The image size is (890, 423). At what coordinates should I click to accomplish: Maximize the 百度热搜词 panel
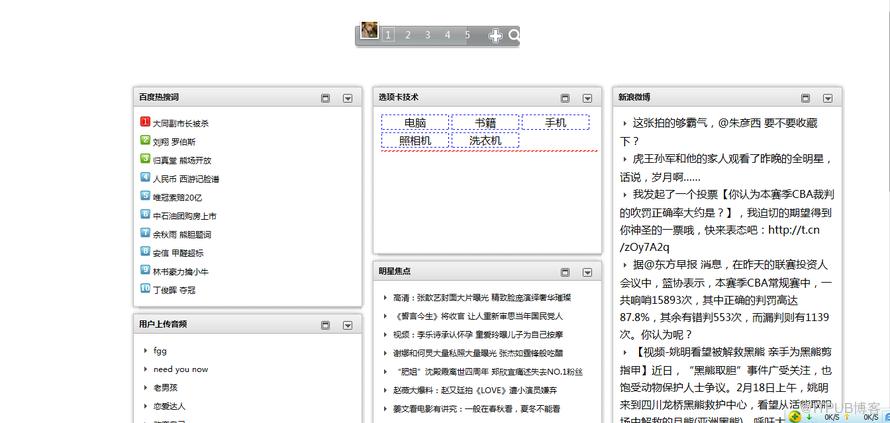[325, 98]
